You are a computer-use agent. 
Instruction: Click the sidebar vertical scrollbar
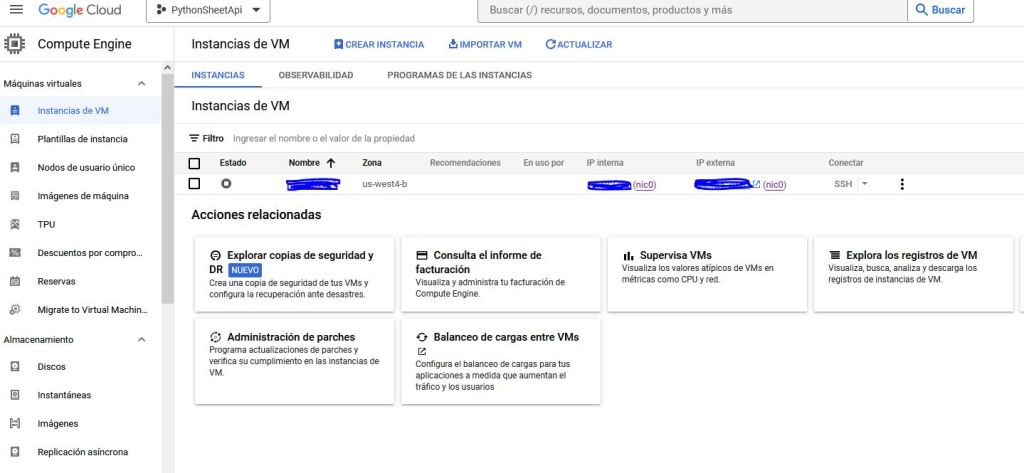click(x=168, y=200)
